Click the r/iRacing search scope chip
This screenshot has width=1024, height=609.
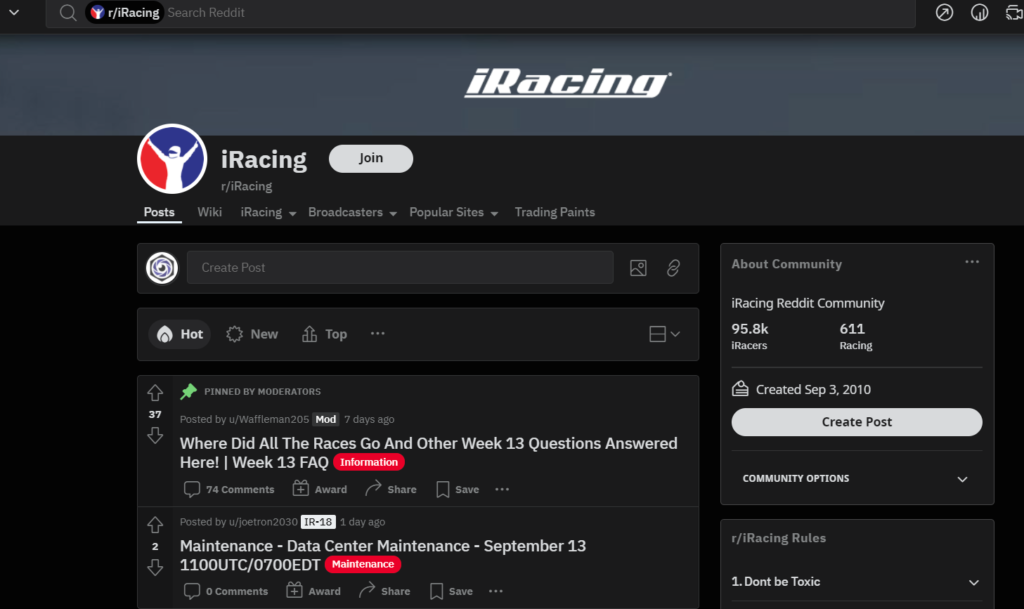click(124, 12)
